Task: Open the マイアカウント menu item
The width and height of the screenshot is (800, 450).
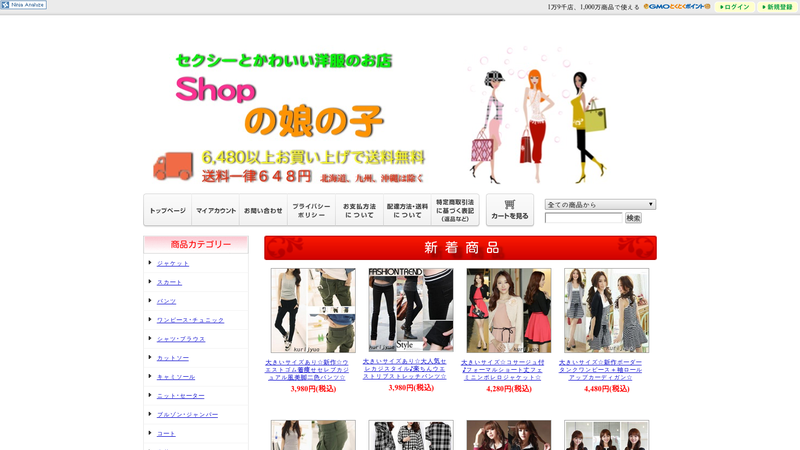Action: pos(215,210)
